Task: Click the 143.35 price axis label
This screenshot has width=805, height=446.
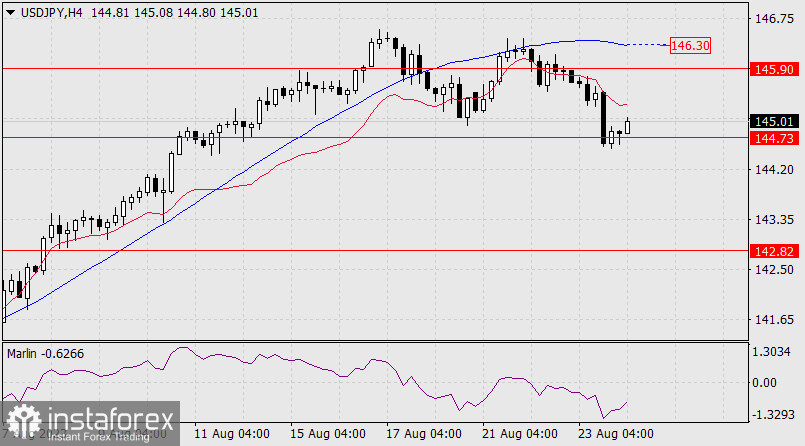Action: (774, 220)
